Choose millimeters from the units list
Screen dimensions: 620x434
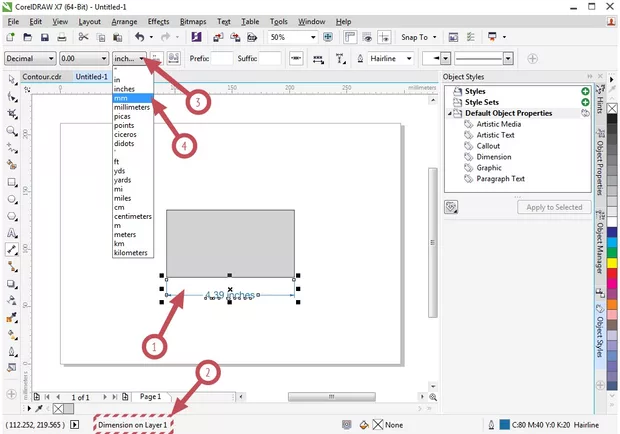point(134,108)
